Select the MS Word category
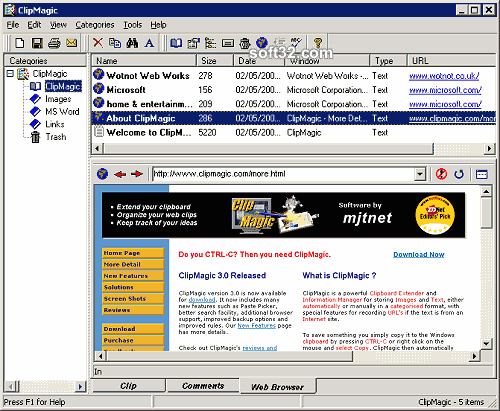 (62, 111)
